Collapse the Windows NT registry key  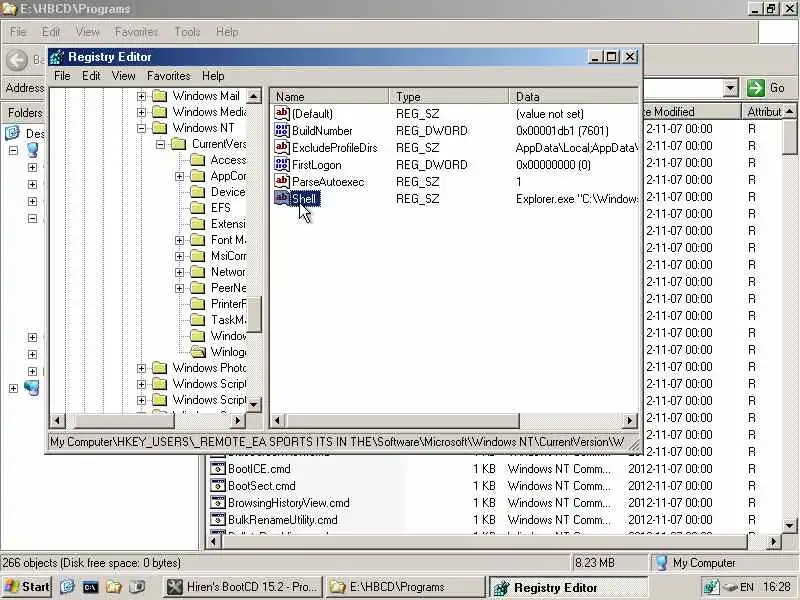(141, 128)
